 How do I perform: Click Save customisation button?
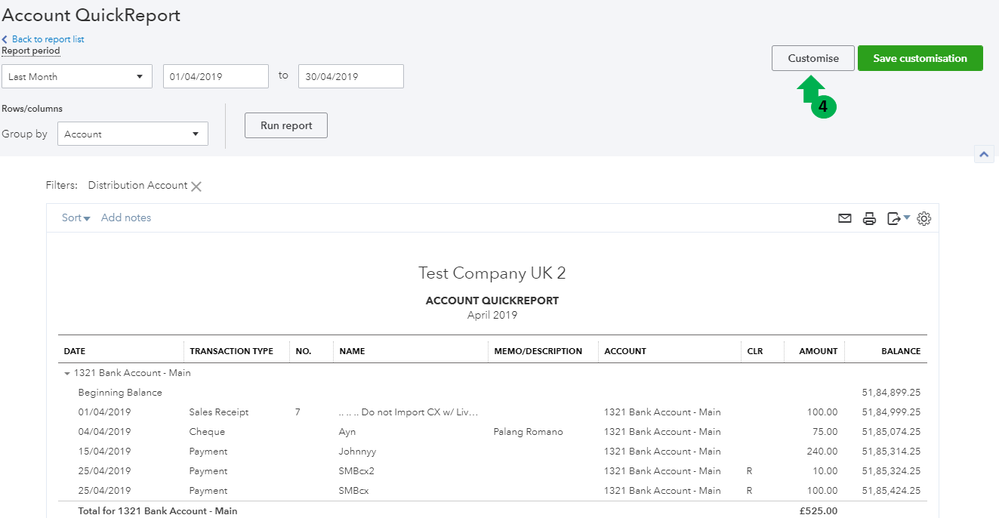pyautogui.click(x=920, y=58)
